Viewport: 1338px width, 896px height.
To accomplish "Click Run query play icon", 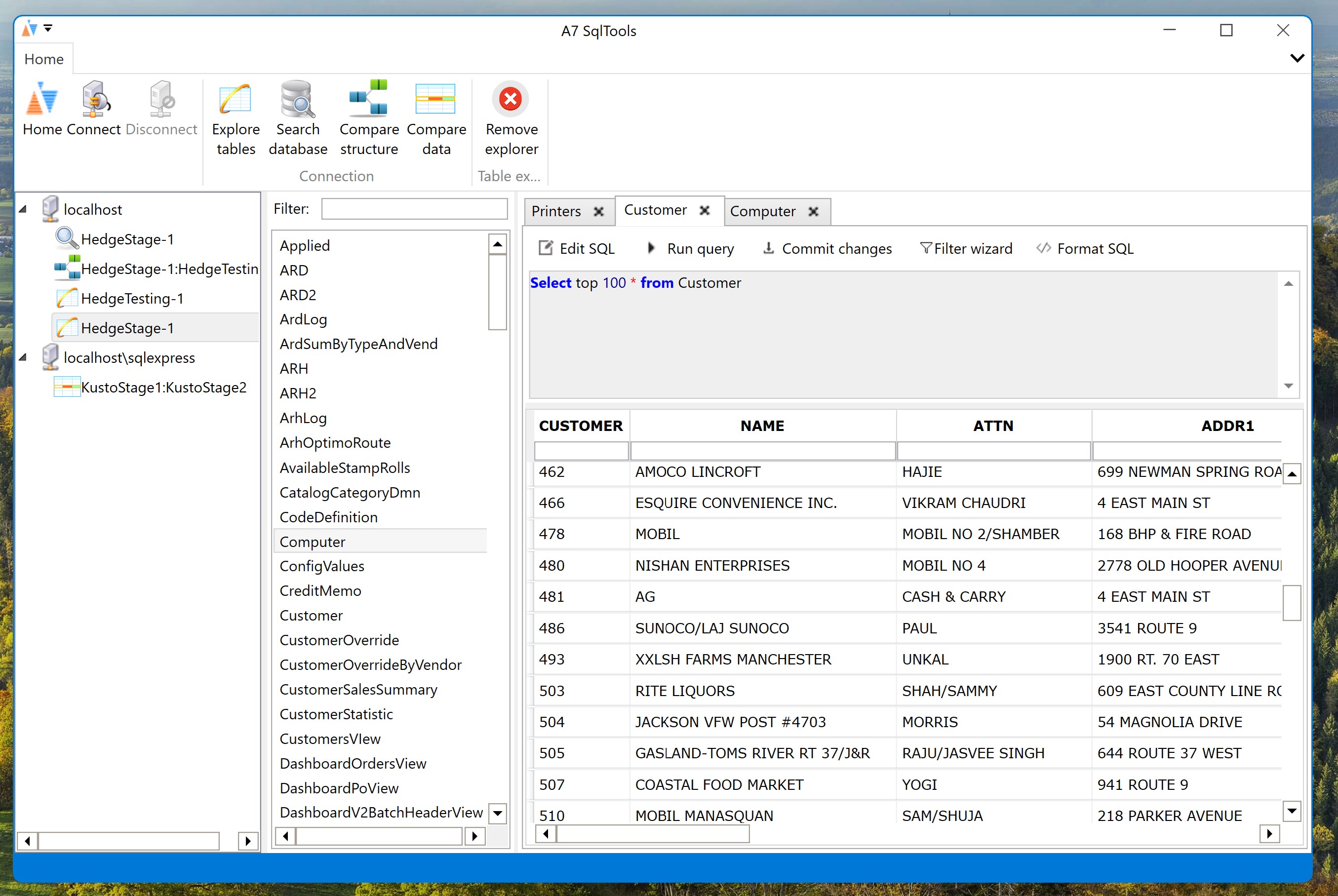I will pos(651,248).
